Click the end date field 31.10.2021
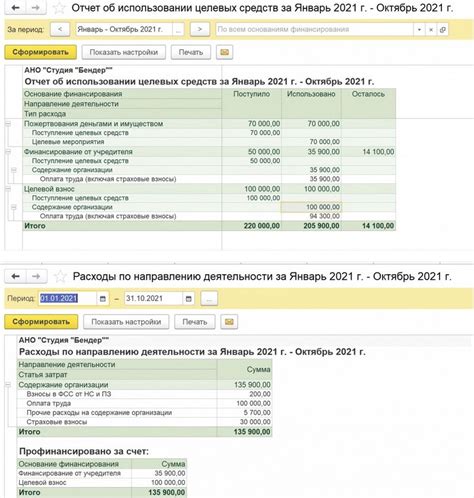The width and height of the screenshot is (474, 498). tap(154, 298)
